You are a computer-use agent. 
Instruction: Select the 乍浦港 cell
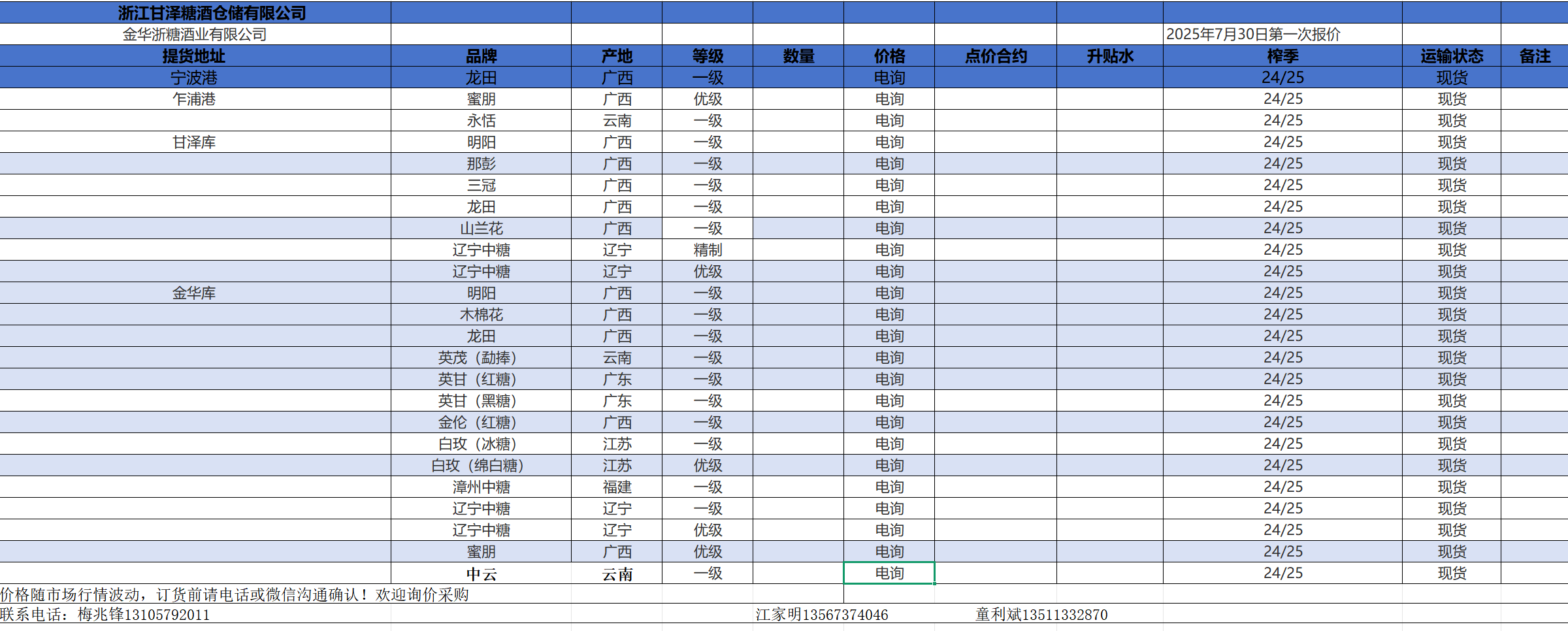tap(194, 99)
